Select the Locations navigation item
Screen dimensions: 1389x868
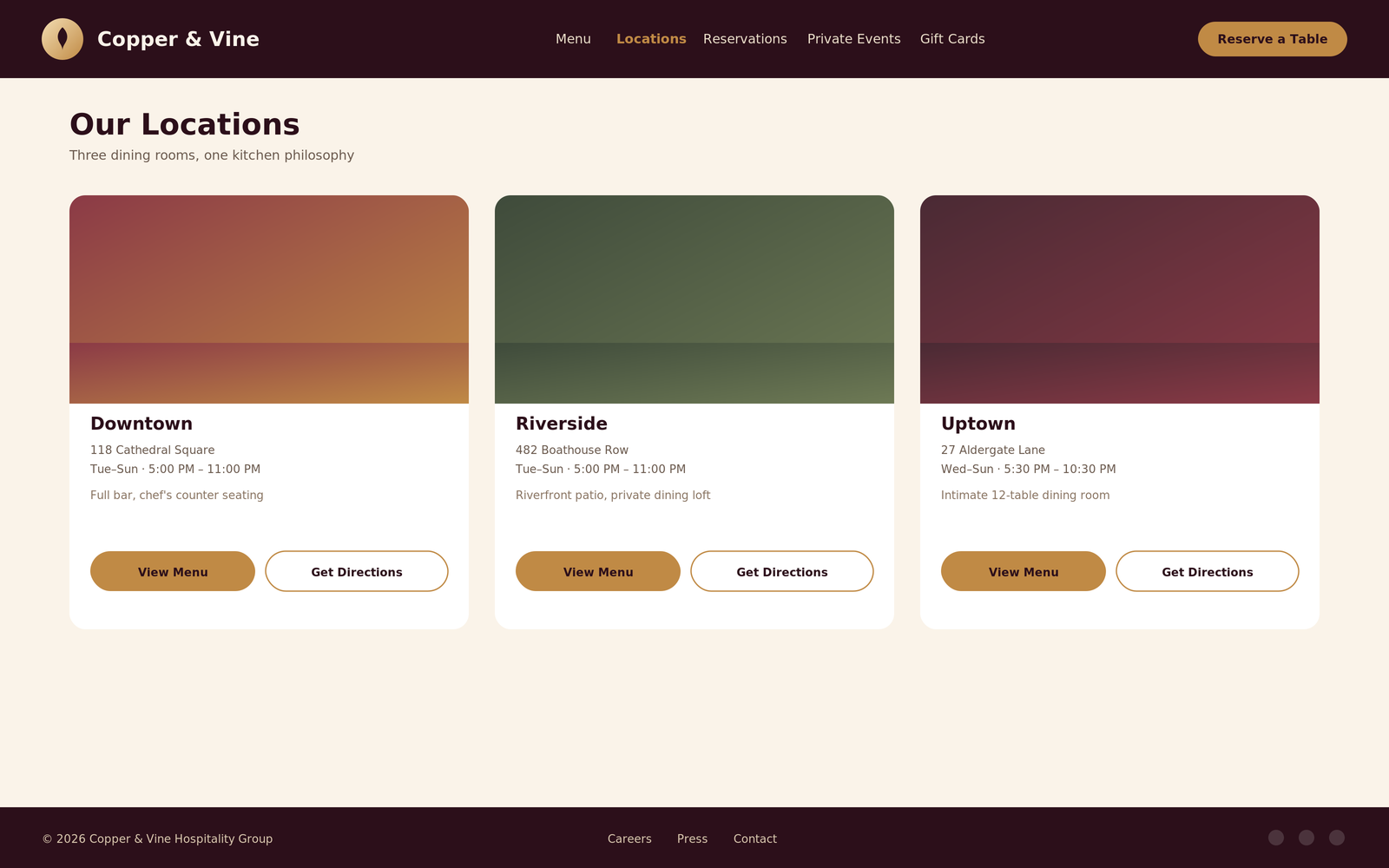pyautogui.click(x=651, y=39)
